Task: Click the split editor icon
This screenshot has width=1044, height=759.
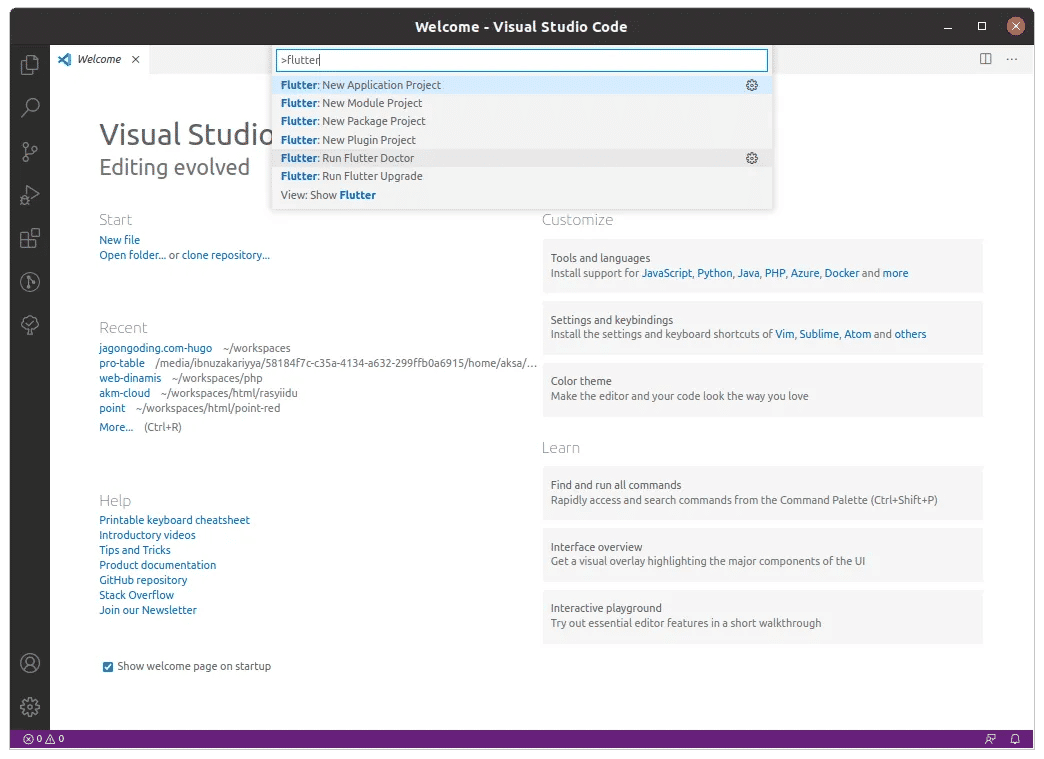Action: (985, 59)
